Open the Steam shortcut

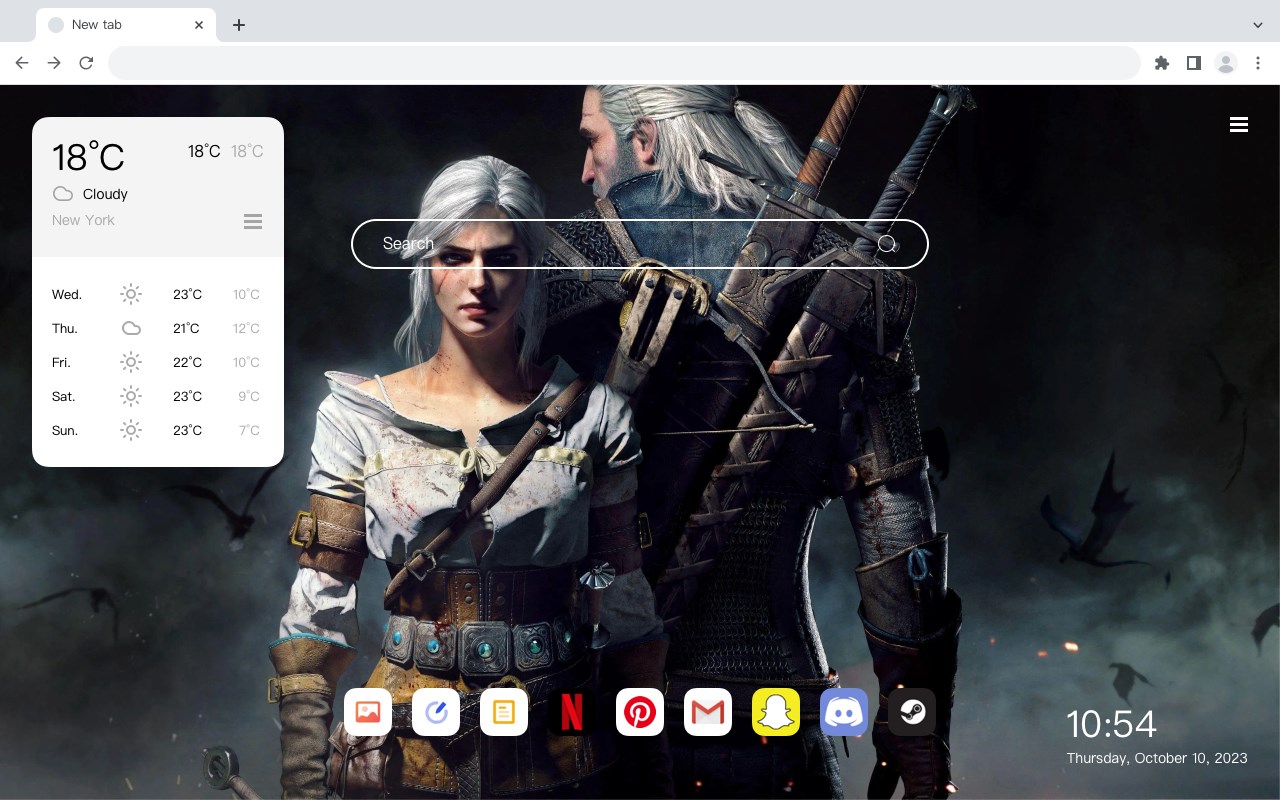click(912, 712)
